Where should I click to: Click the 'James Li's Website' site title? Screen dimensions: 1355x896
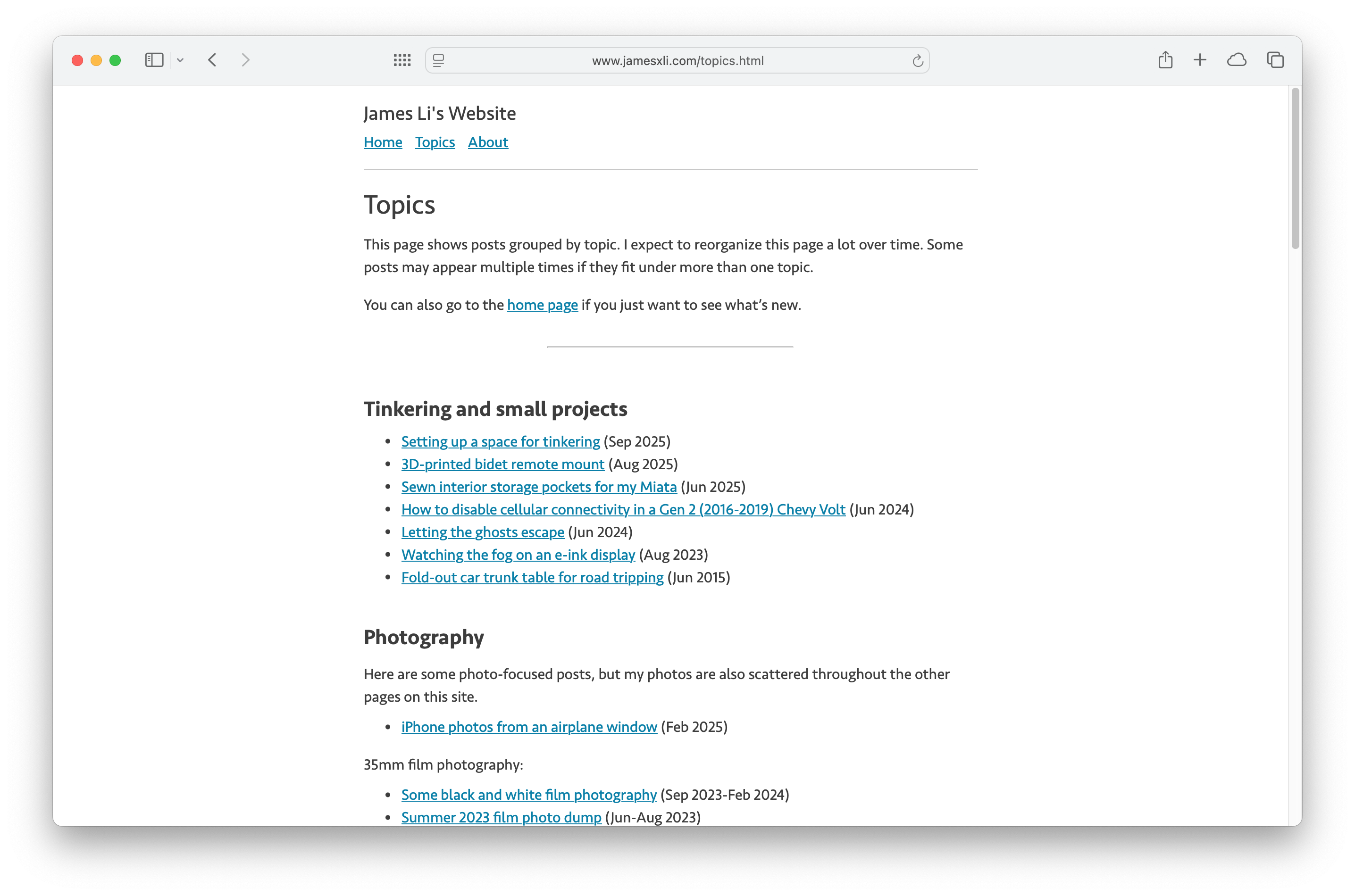[440, 114]
